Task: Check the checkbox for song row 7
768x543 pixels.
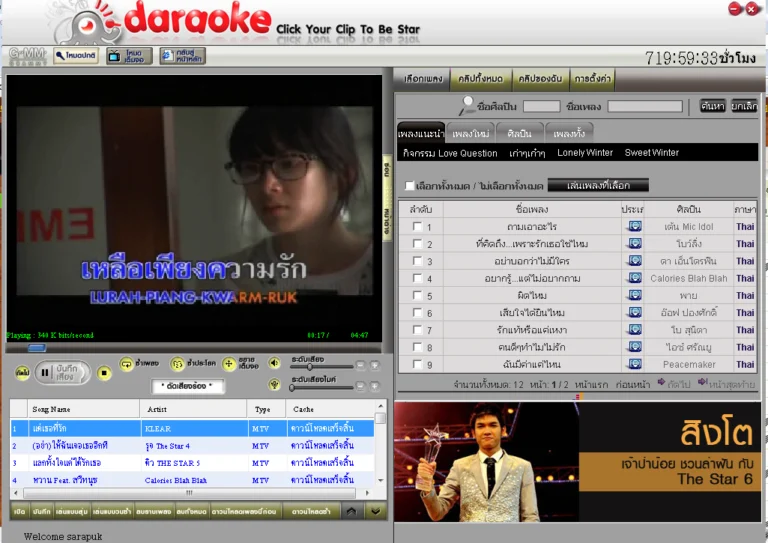Action: (x=417, y=330)
